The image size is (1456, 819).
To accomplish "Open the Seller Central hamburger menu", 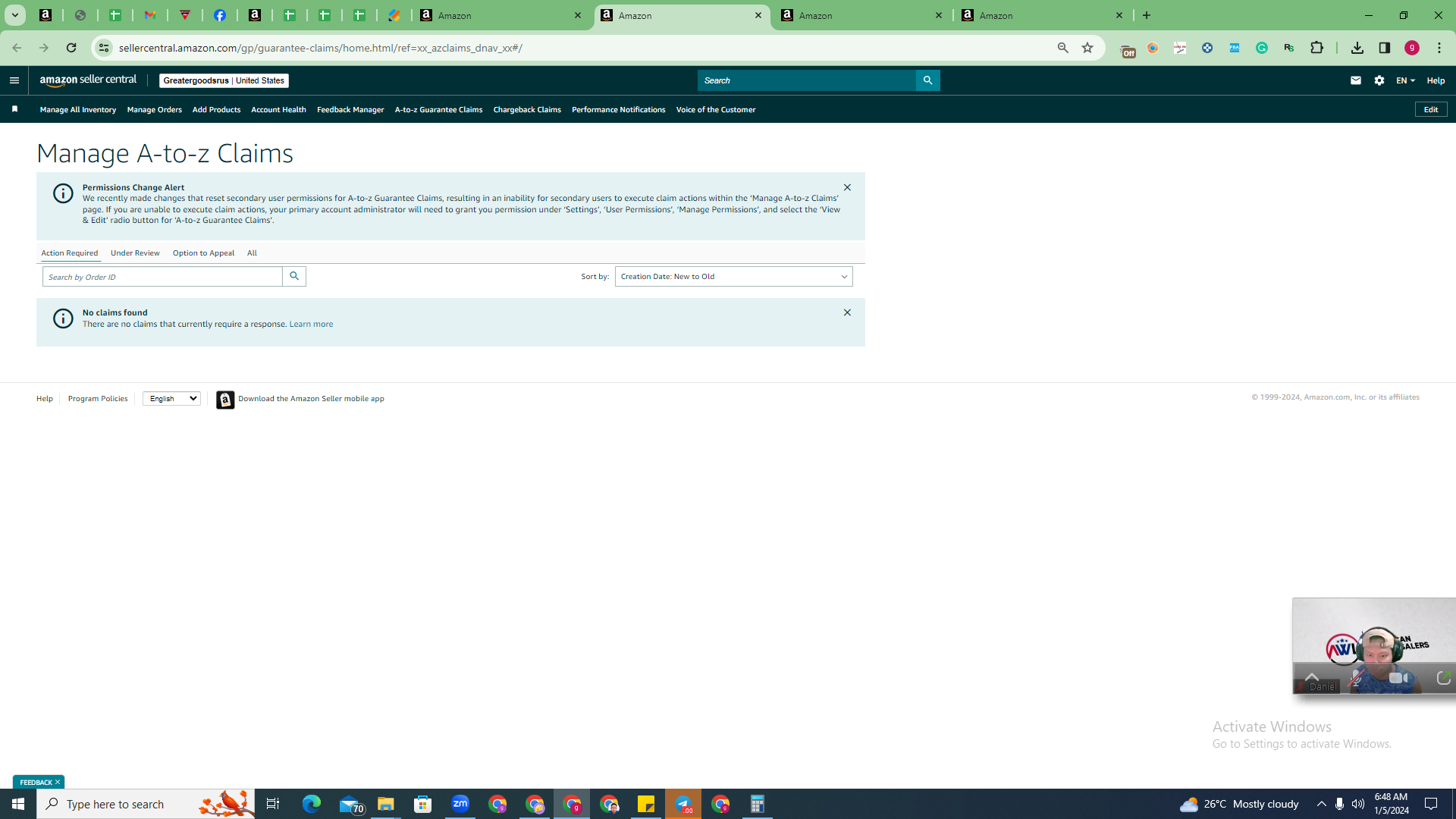I will [14, 80].
